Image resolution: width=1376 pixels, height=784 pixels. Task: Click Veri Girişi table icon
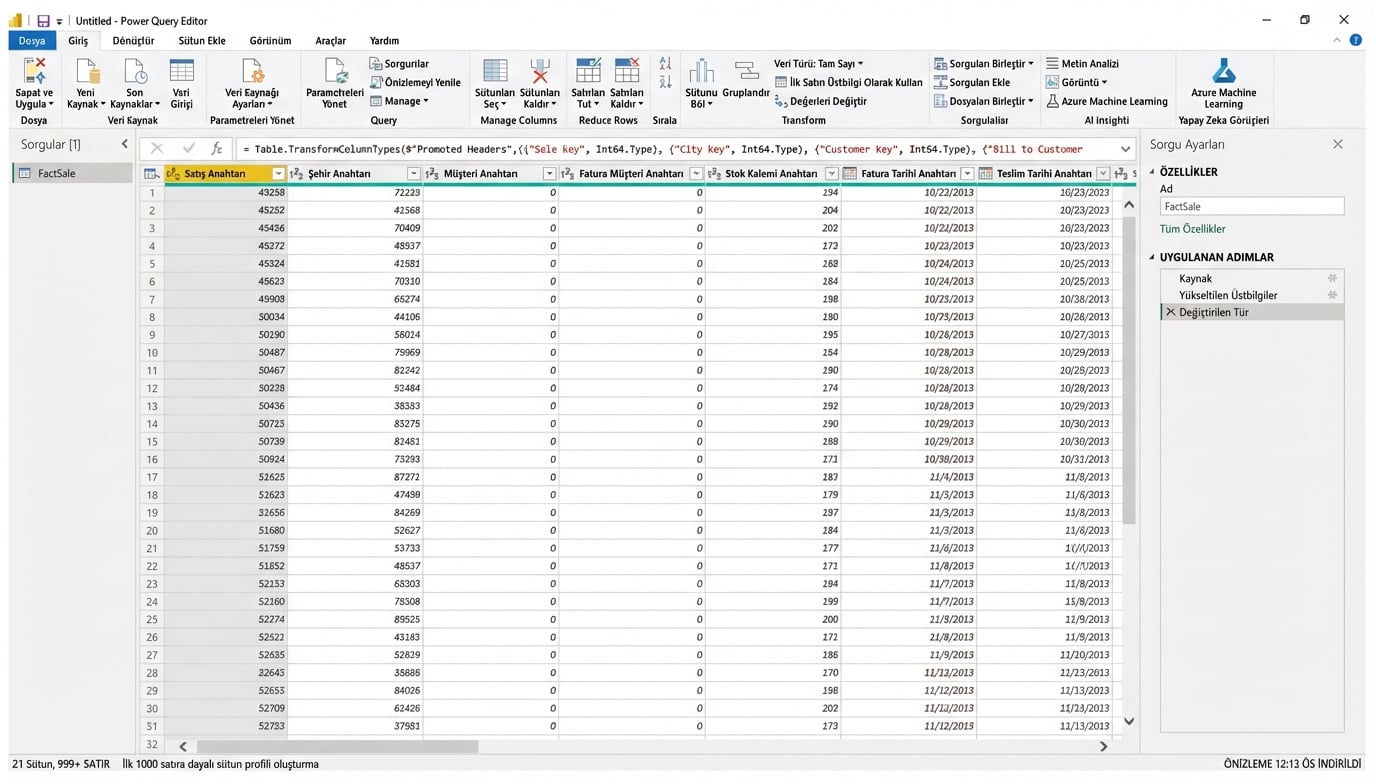(x=181, y=71)
